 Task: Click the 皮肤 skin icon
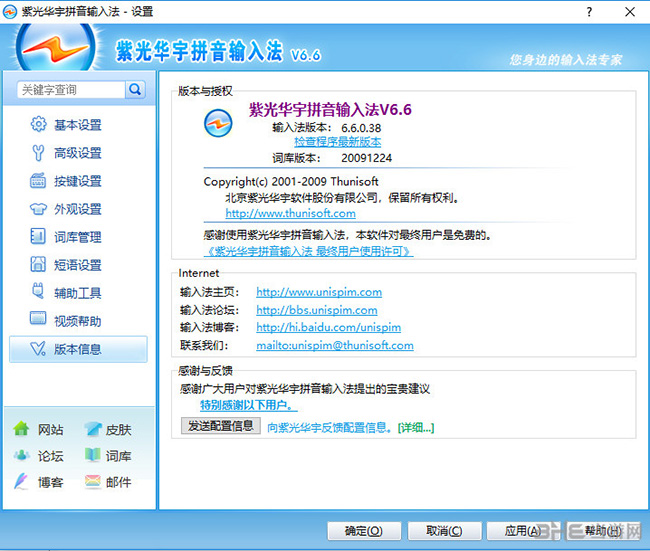[x=93, y=429]
